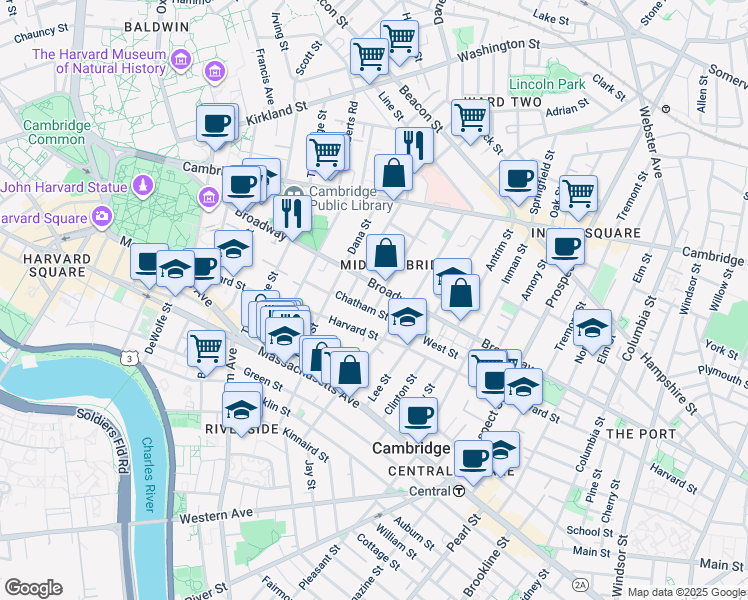The width and height of the screenshot is (748, 600).
Task: Click Route 2A highway shield
Action: point(580,585)
